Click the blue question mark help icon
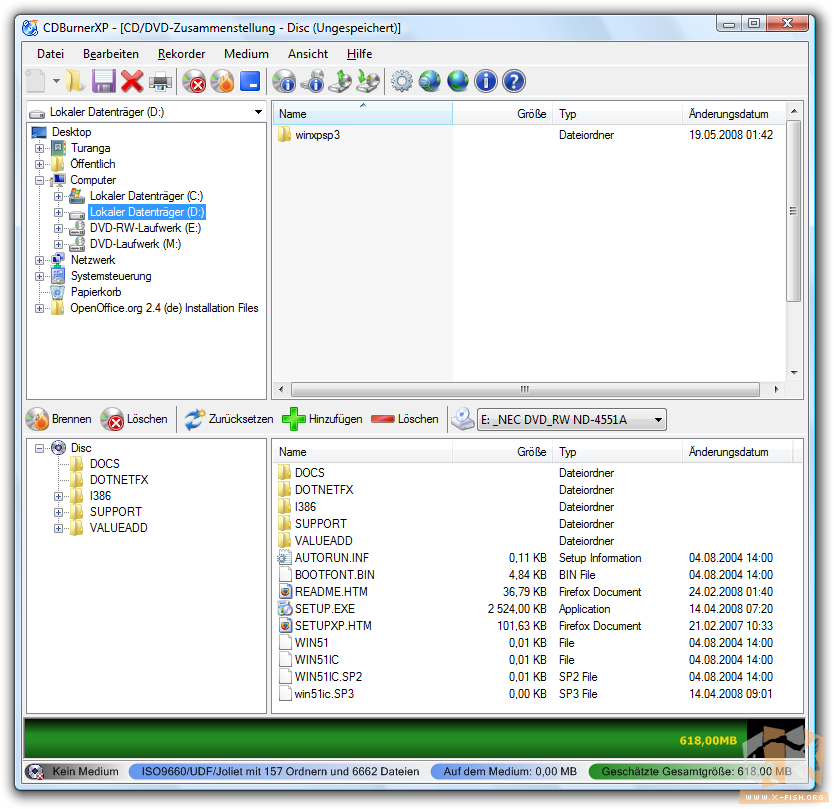 tap(514, 81)
